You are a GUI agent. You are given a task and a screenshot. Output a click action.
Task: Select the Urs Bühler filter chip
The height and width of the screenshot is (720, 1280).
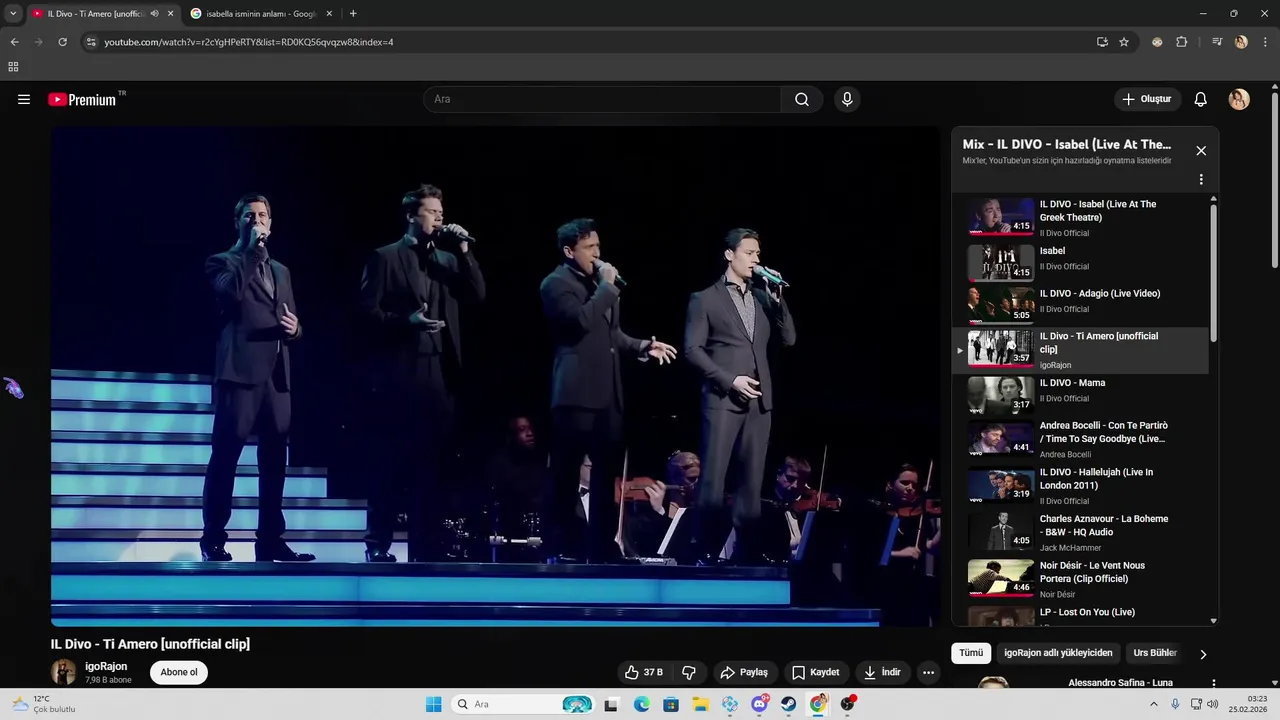[1155, 653]
